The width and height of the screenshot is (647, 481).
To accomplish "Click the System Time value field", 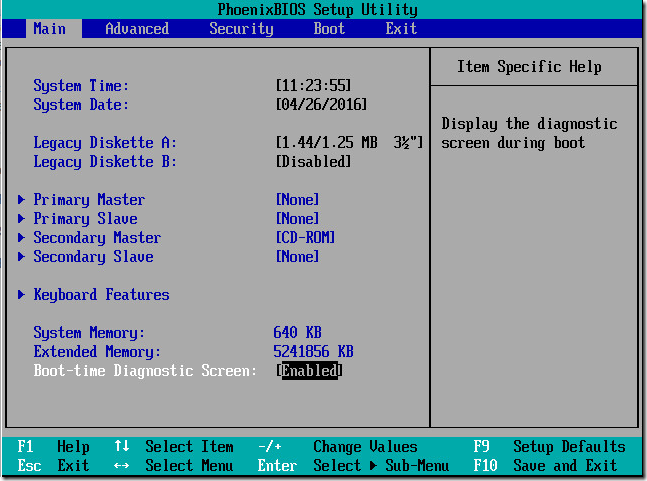I will point(313,85).
